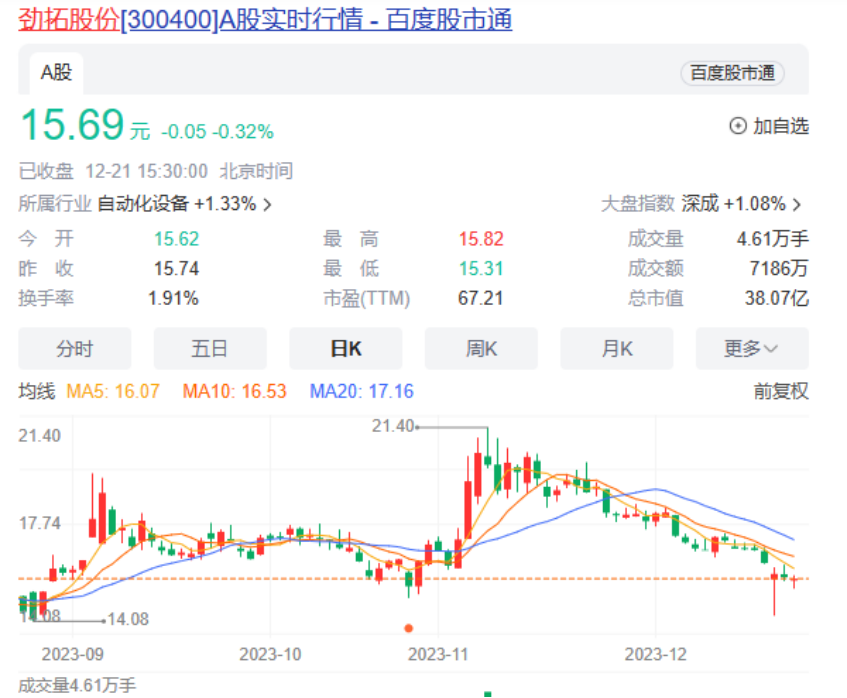The width and height of the screenshot is (847, 698).
Task: Select the 周K chart tab
Action: pos(481,348)
